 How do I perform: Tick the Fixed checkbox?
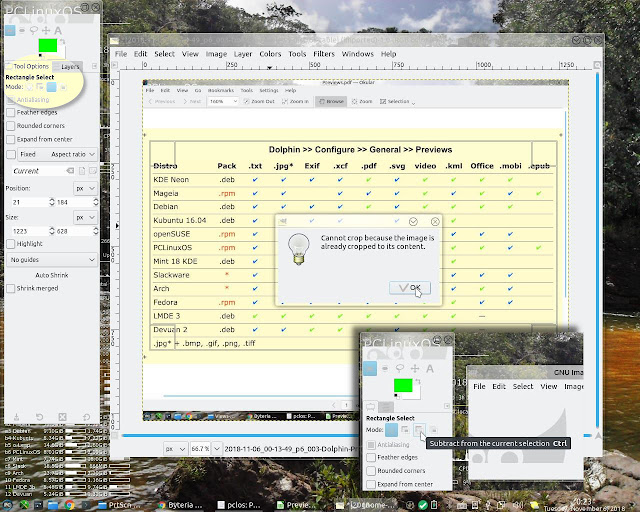click(x=11, y=154)
